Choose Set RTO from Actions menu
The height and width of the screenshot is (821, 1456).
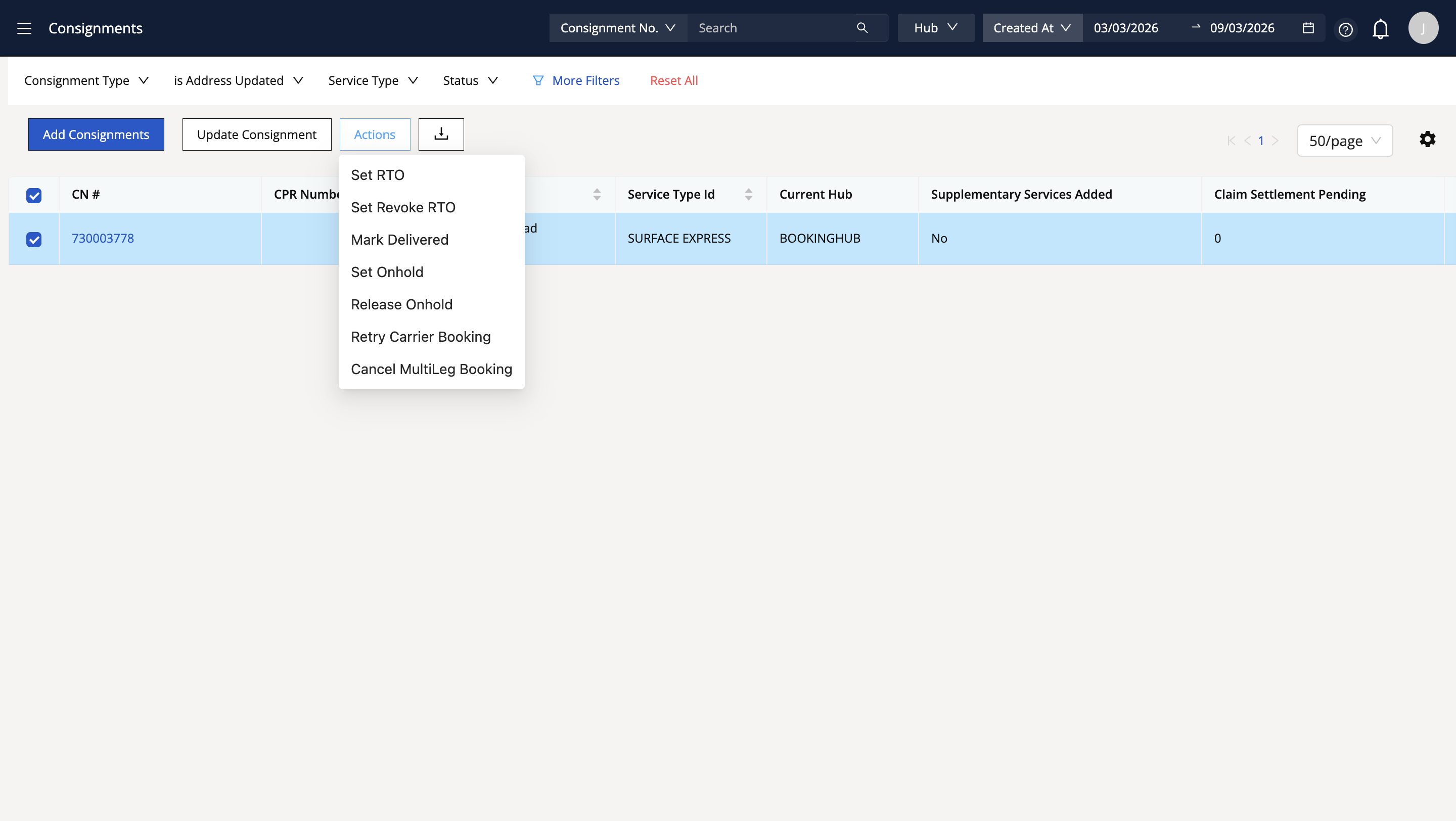[x=378, y=175]
